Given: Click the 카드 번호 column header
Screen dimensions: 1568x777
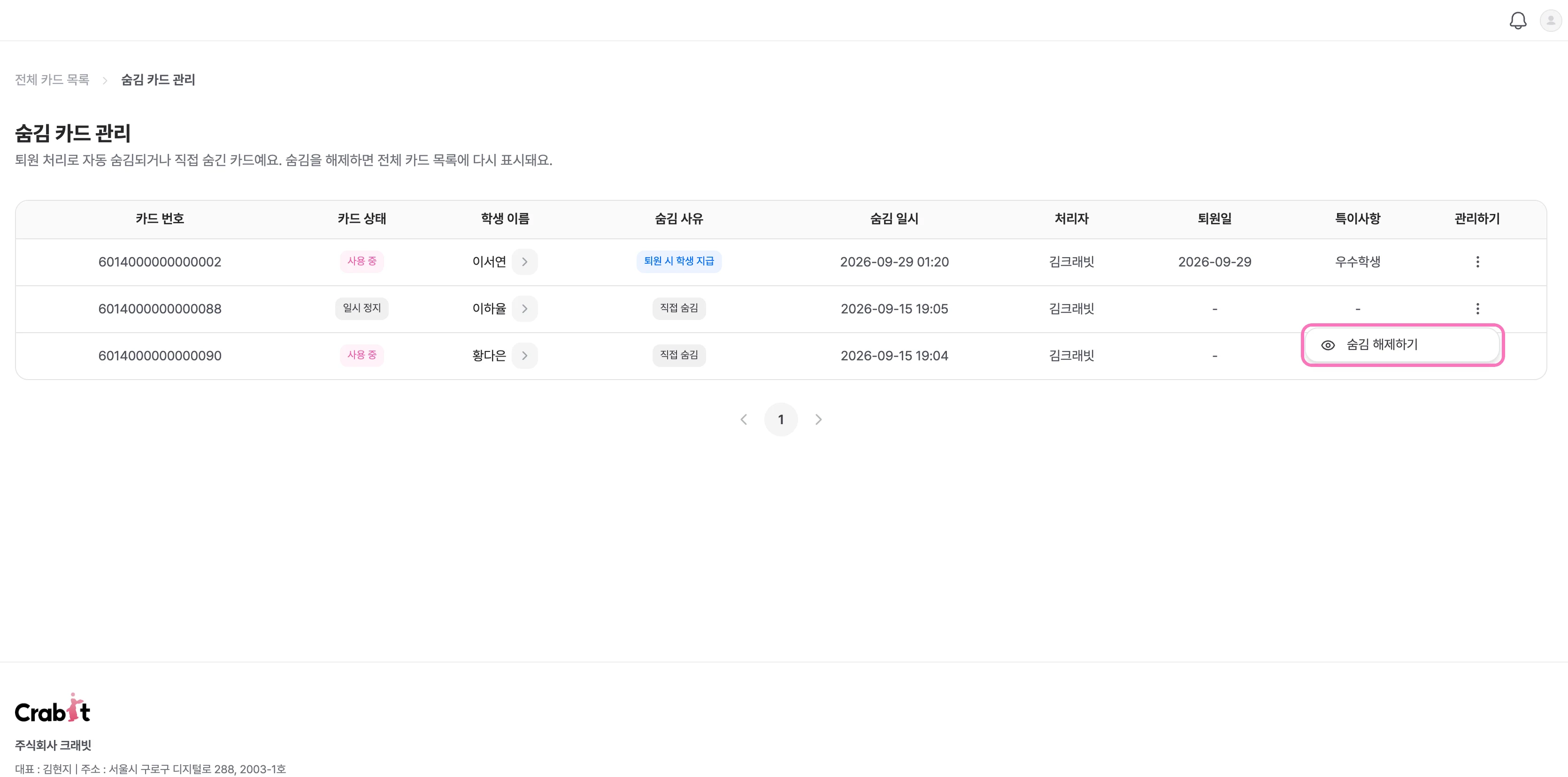Looking at the screenshot, I should (160, 219).
